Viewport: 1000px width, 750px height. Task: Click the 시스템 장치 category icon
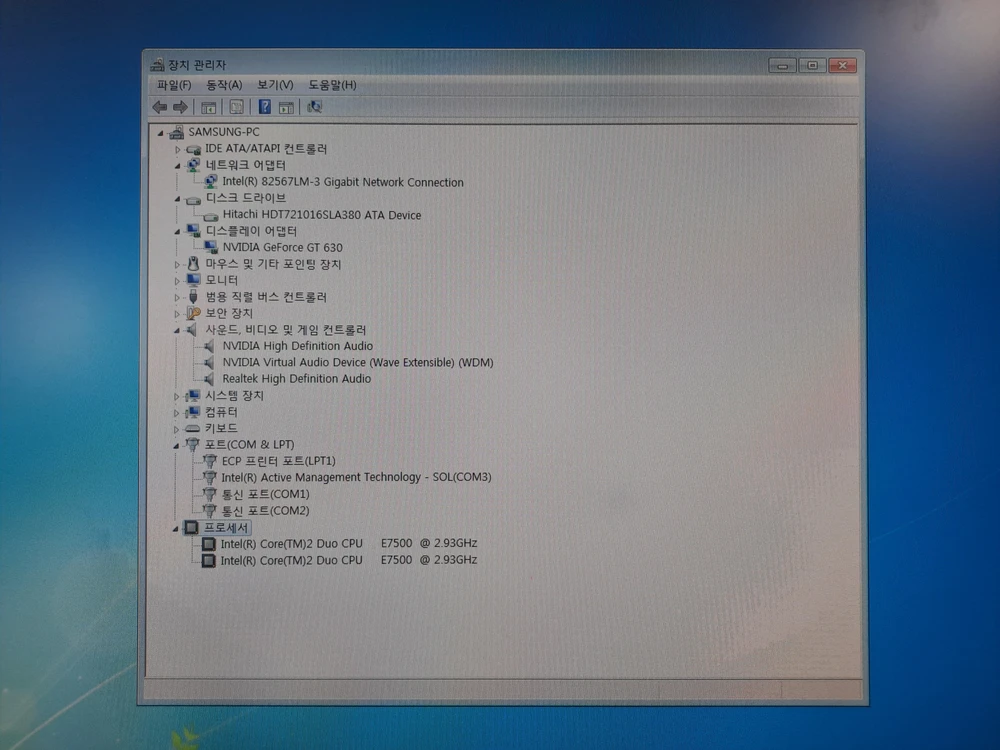pyautogui.click(x=192, y=396)
